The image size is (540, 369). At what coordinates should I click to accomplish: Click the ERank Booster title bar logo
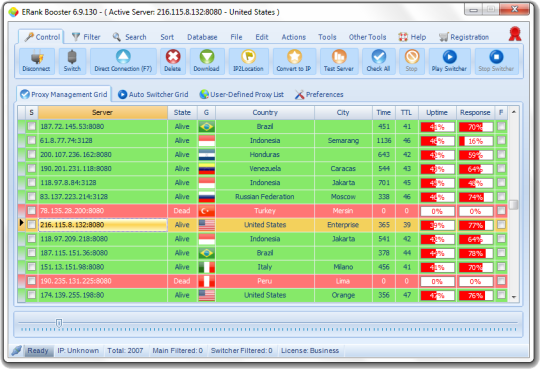coord(13,12)
